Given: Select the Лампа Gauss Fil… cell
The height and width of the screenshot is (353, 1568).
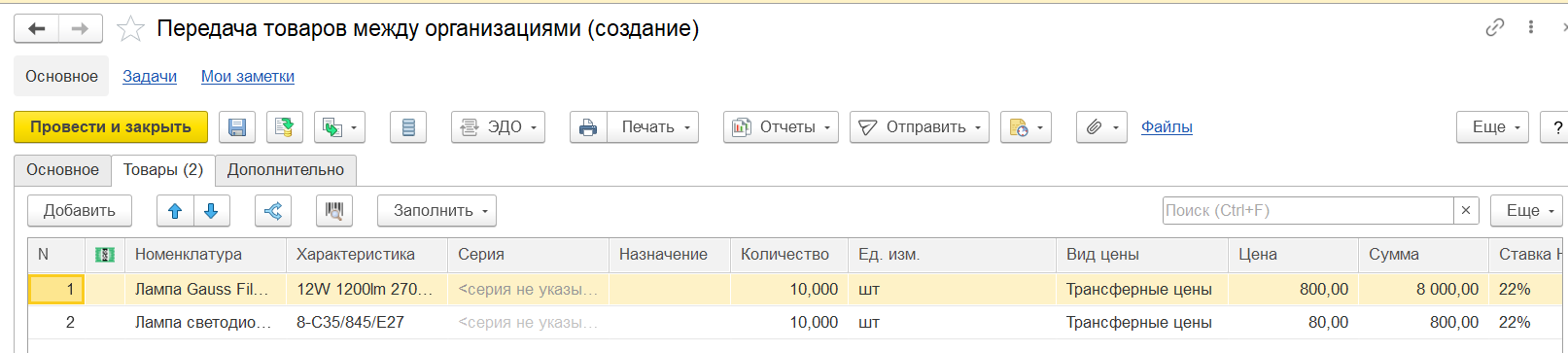Looking at the screenshot, I should coord(205,290).
